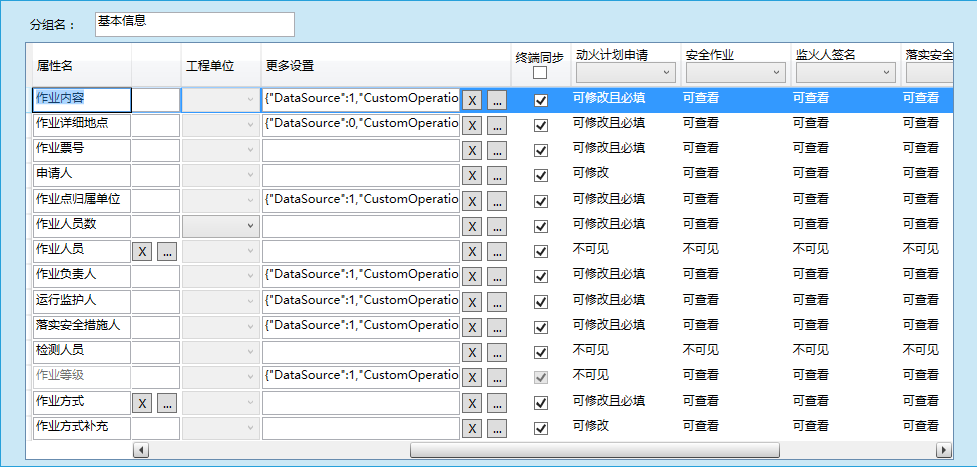Toggle terminal sync checkbox for 检测人员
The height and width of the screenshot is (467, 977).
coord(541,352)
